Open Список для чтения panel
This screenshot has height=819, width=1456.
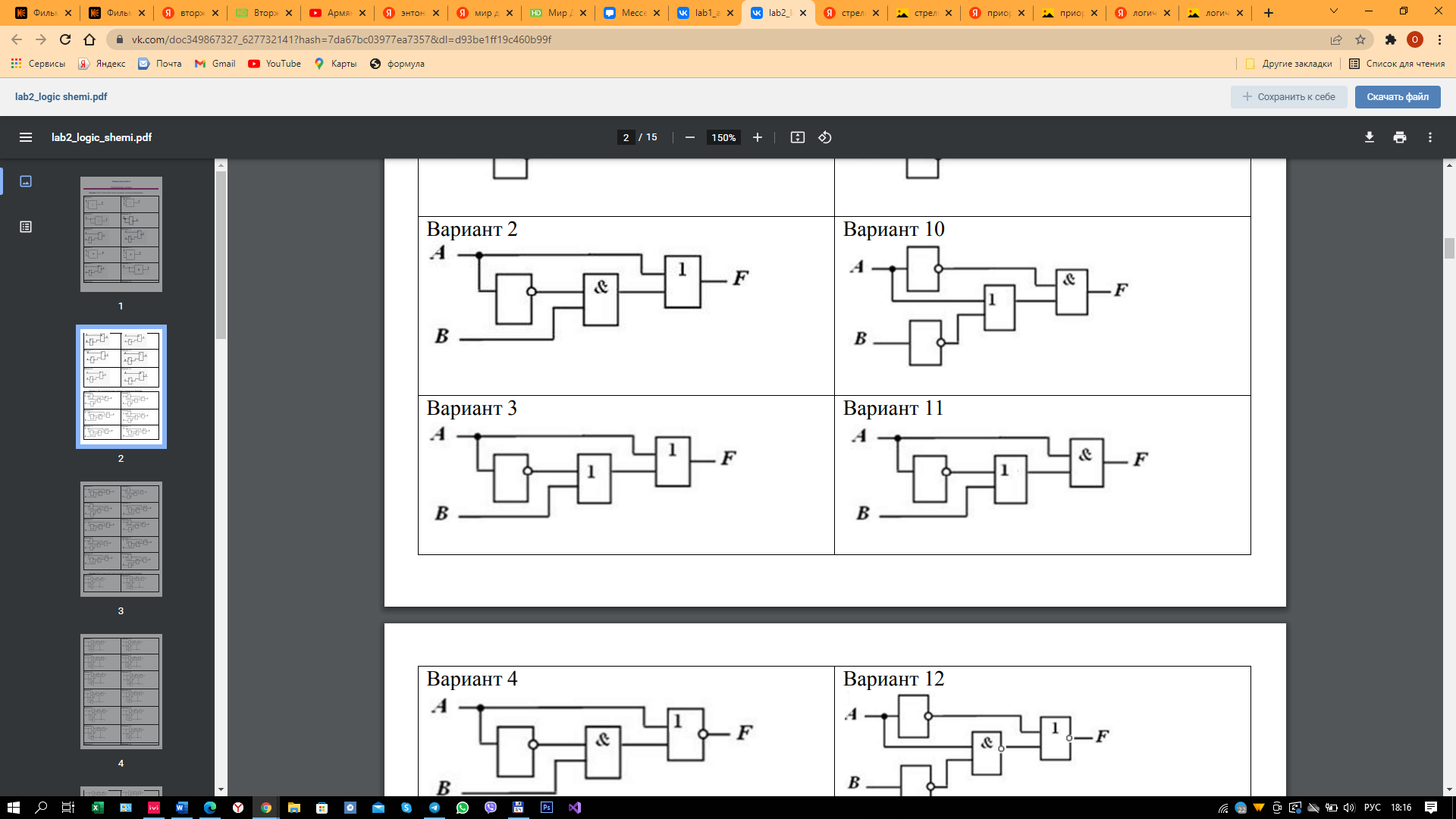[1397, 64]
